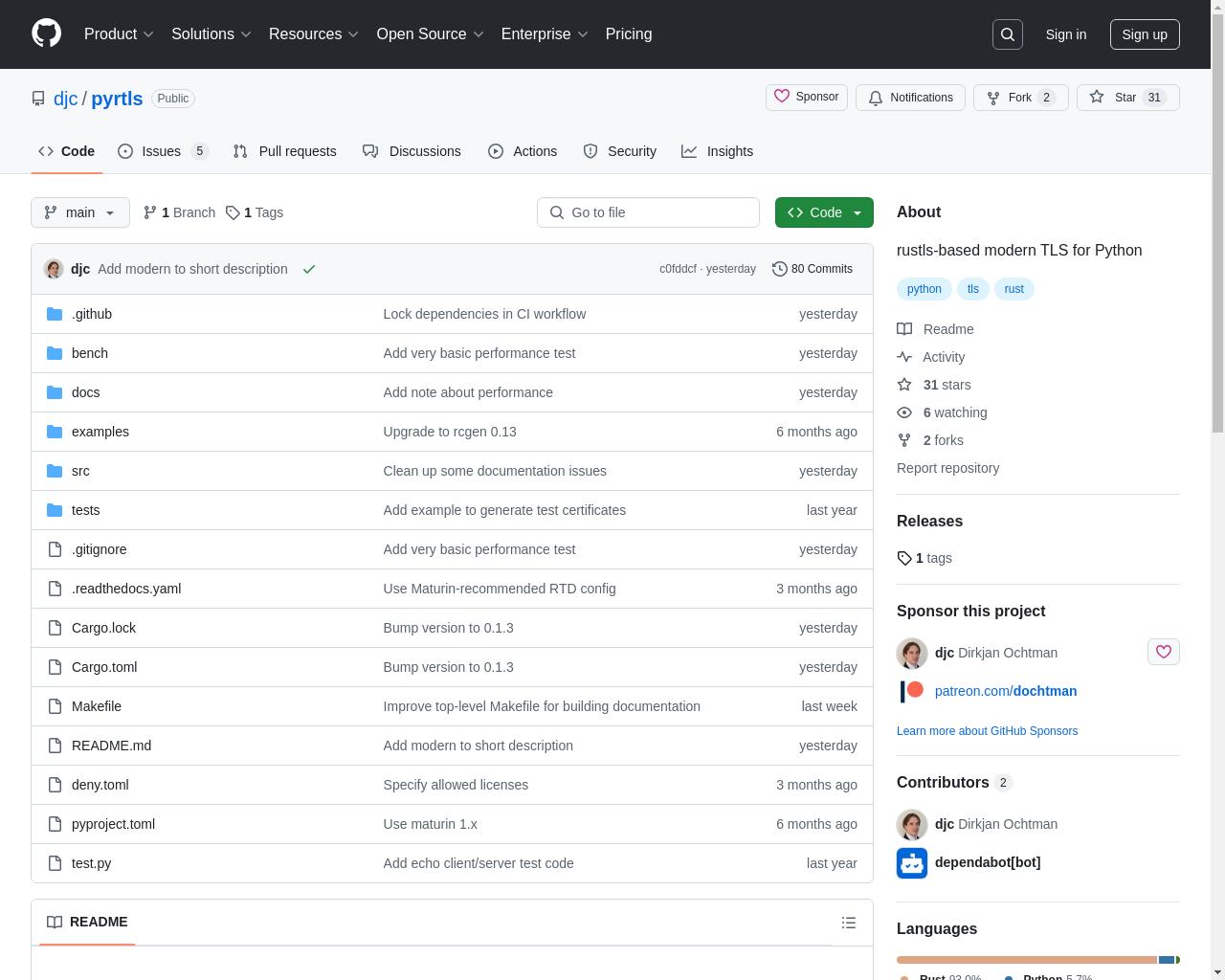Image resolution: width=1225 pixels, height=980 pixels.
Task: Expand the Resources menu
Action: (314, 34)
